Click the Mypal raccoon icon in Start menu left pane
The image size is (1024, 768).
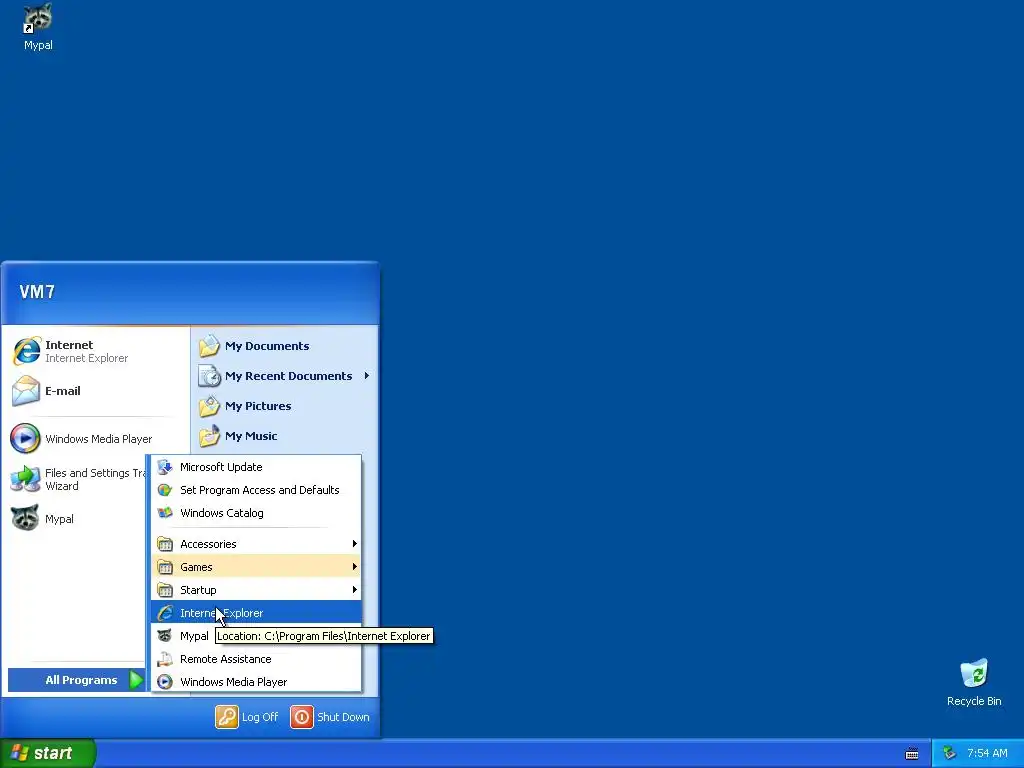click(25, 519)
